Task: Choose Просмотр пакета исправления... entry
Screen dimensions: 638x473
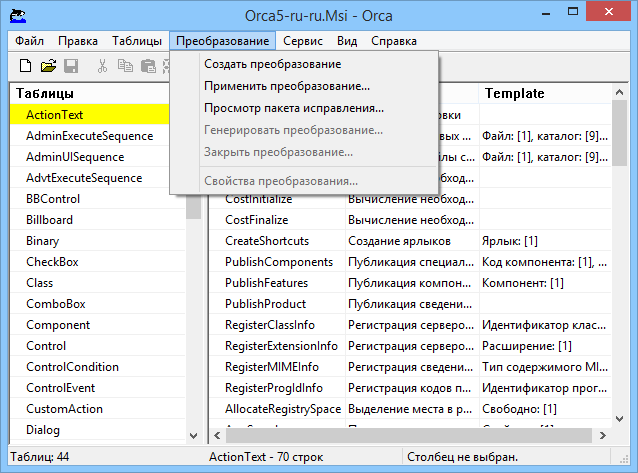Action: pyautogui.click(x=304, y=108)
